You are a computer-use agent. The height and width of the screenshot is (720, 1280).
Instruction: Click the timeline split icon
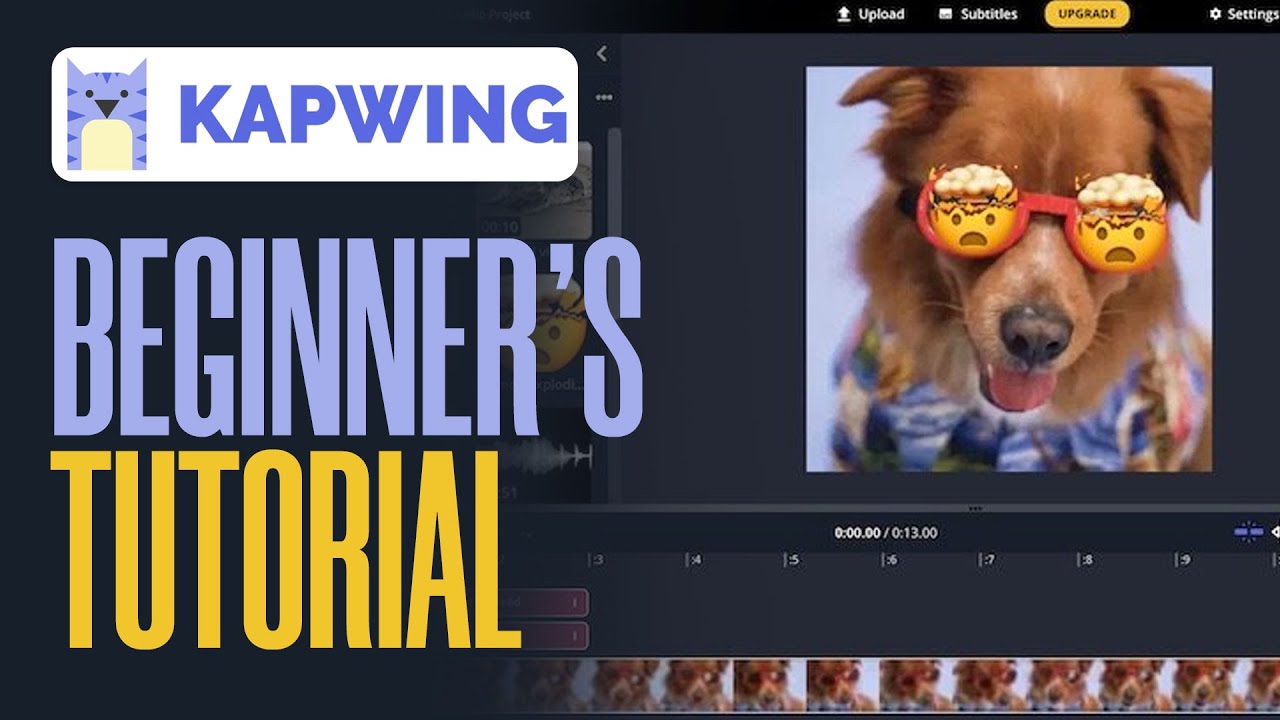click(x=1248, y=532)
